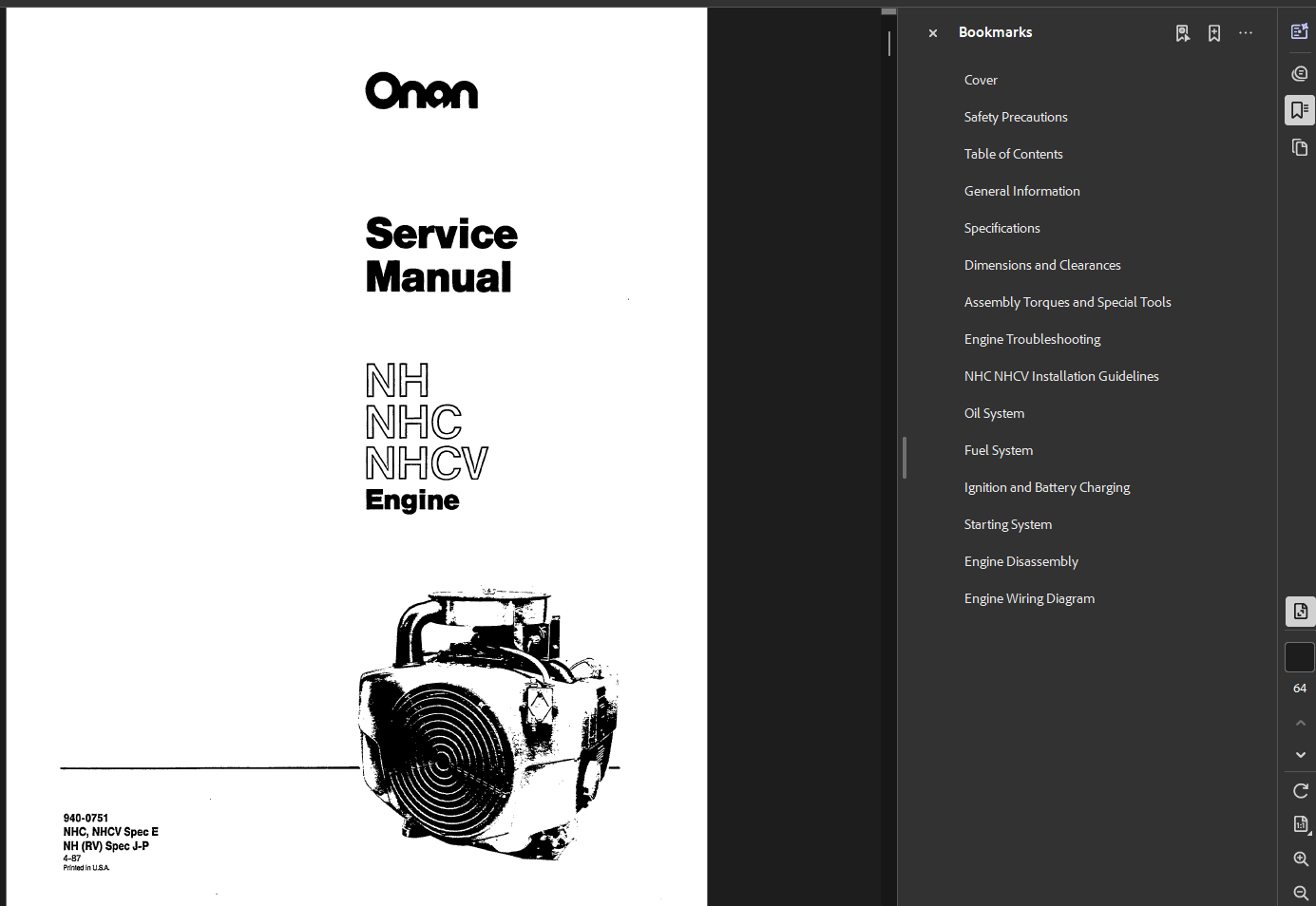Click the Onan logo on cover page
Image resolution: width=1316 pixels, height=906 pixels.
(422, 91)
